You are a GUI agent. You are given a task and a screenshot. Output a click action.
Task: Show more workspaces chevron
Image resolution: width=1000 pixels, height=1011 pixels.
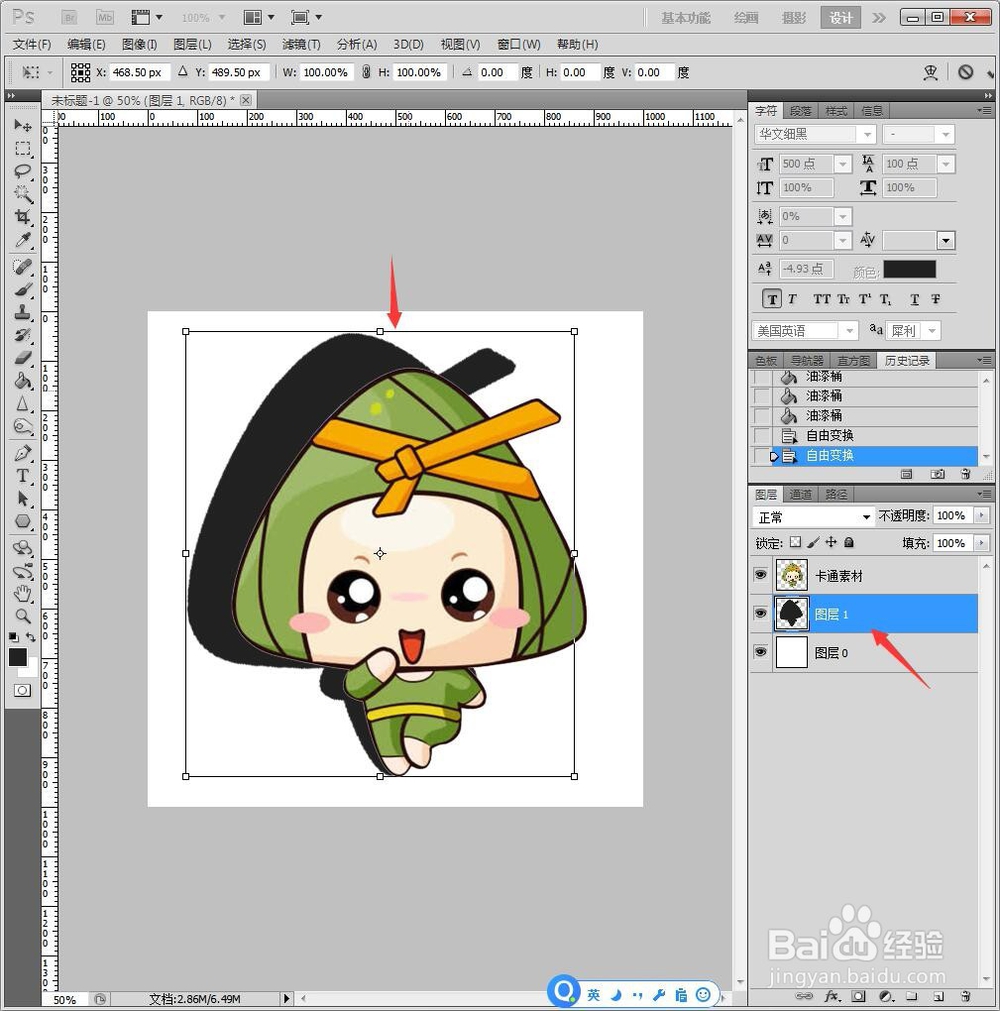pos(879,17)
